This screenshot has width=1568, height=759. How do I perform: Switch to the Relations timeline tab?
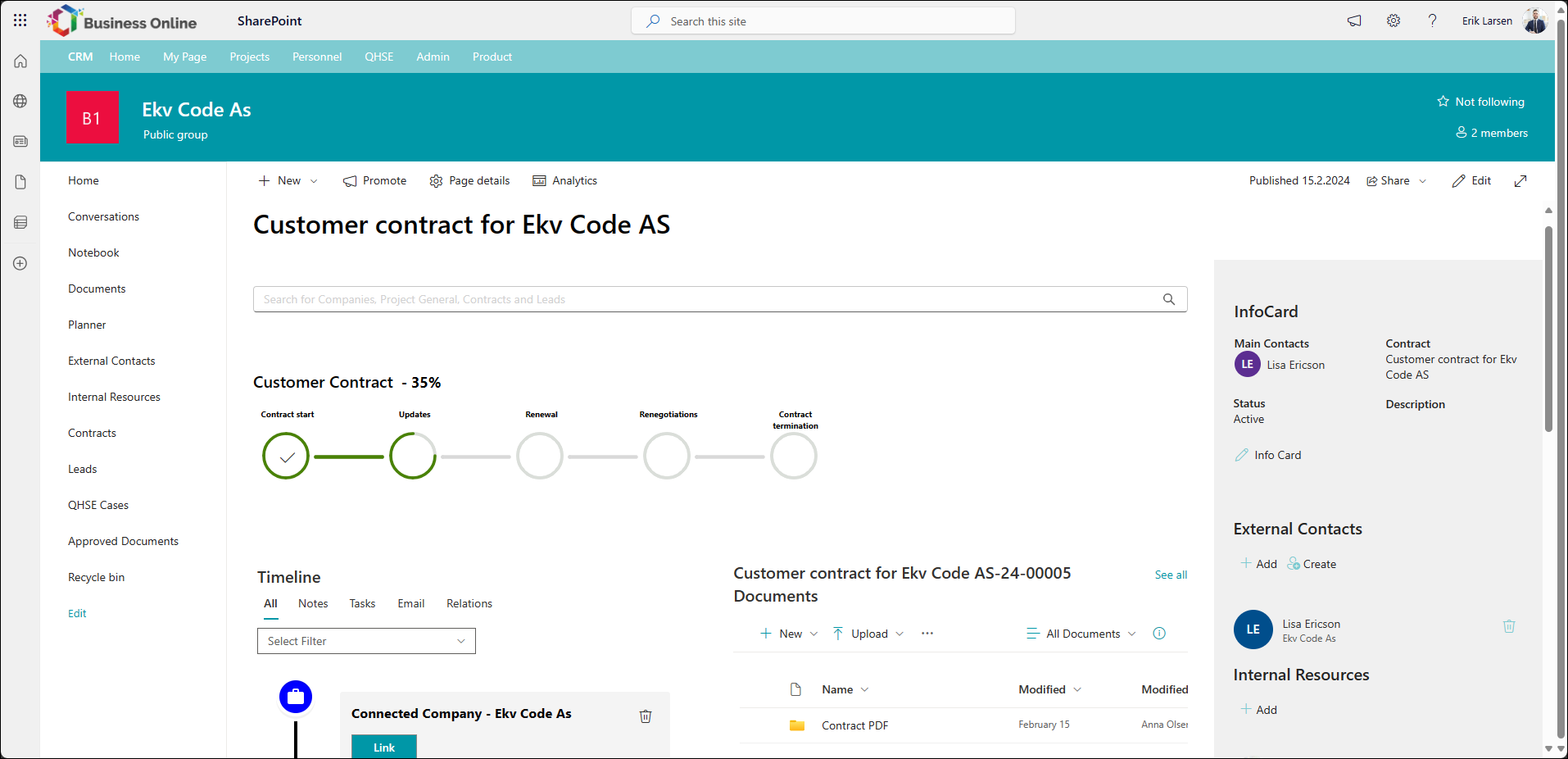[469, 603]
